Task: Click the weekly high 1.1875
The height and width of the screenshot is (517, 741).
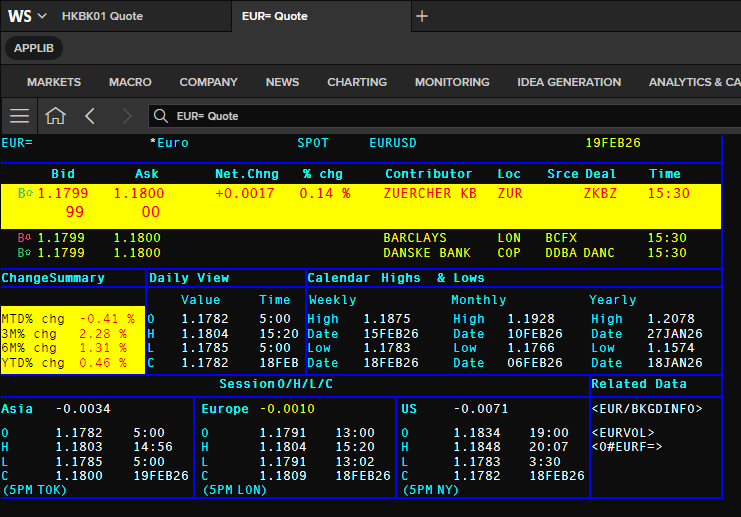Action: tap(387, 319)
